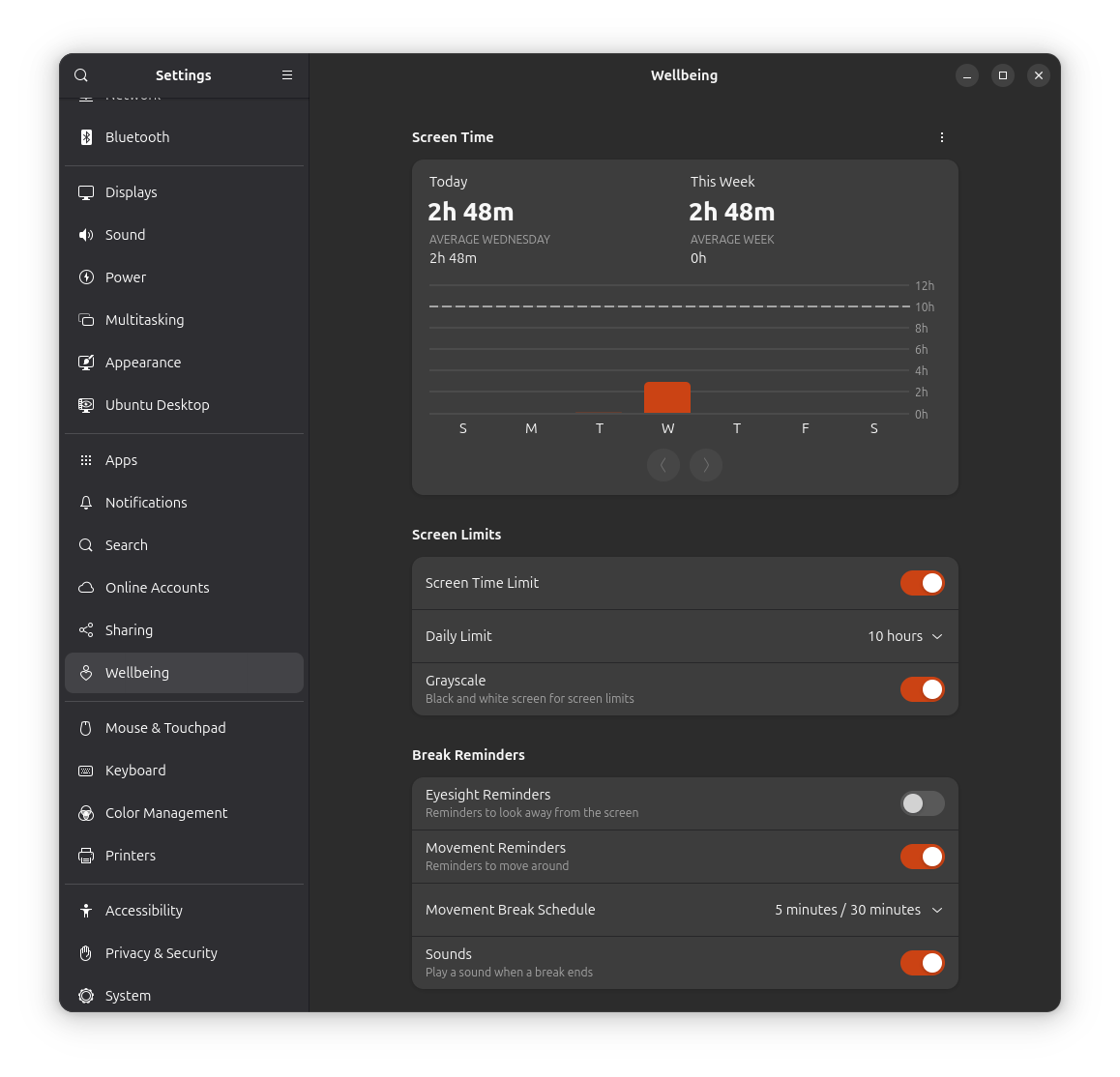Open Appearance settings from the sidebar
1120x1077 pixels.
tap(143, 362)
